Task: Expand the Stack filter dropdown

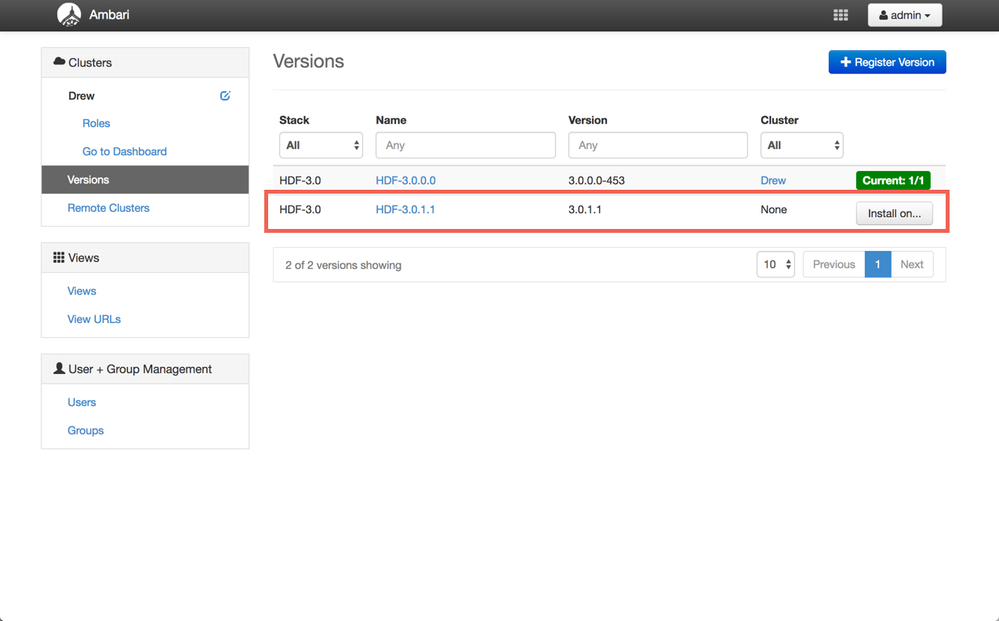Action: 320,145
